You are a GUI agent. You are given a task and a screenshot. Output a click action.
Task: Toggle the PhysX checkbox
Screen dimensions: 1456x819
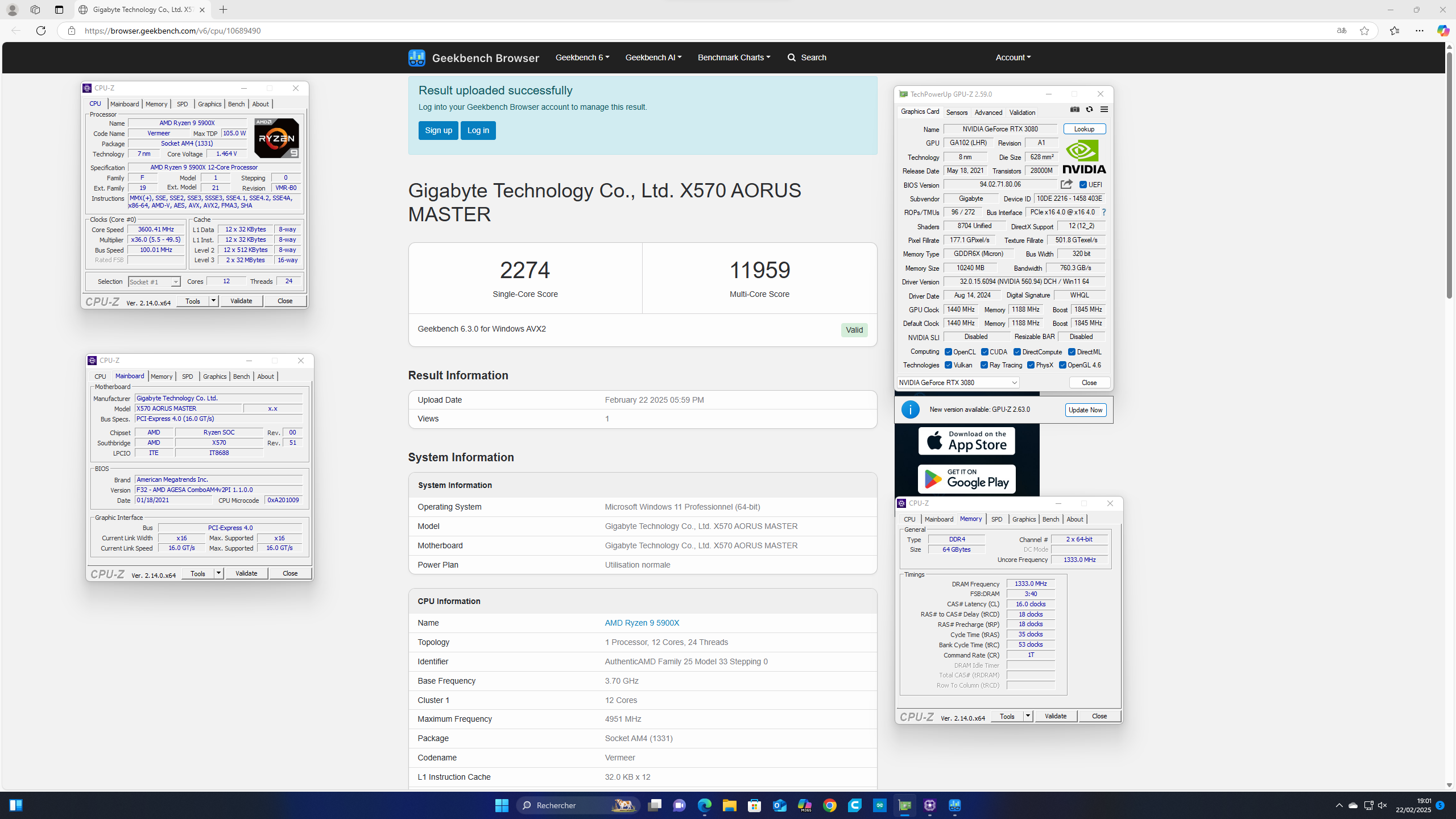[1031, 365]
